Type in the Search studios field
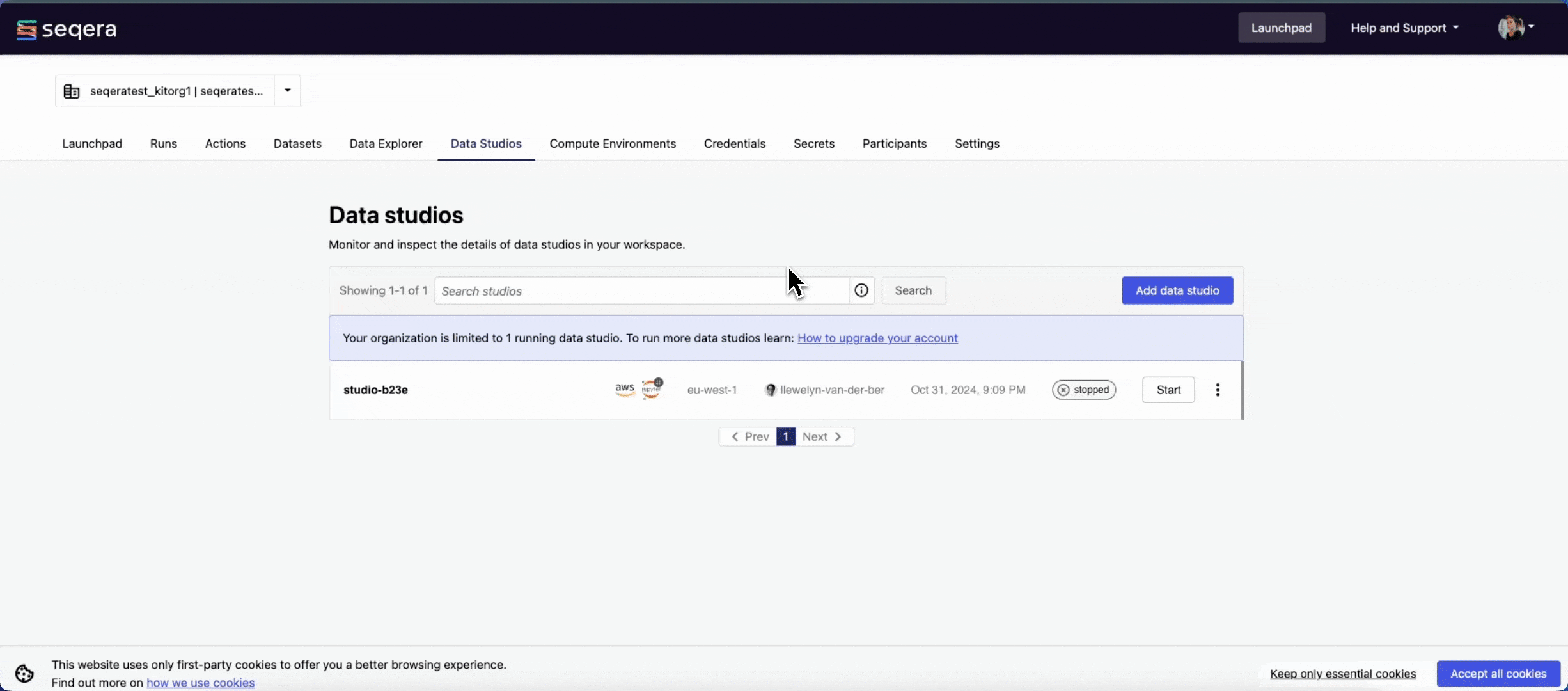Screen dimensions: 1568x691 point(639,290)
